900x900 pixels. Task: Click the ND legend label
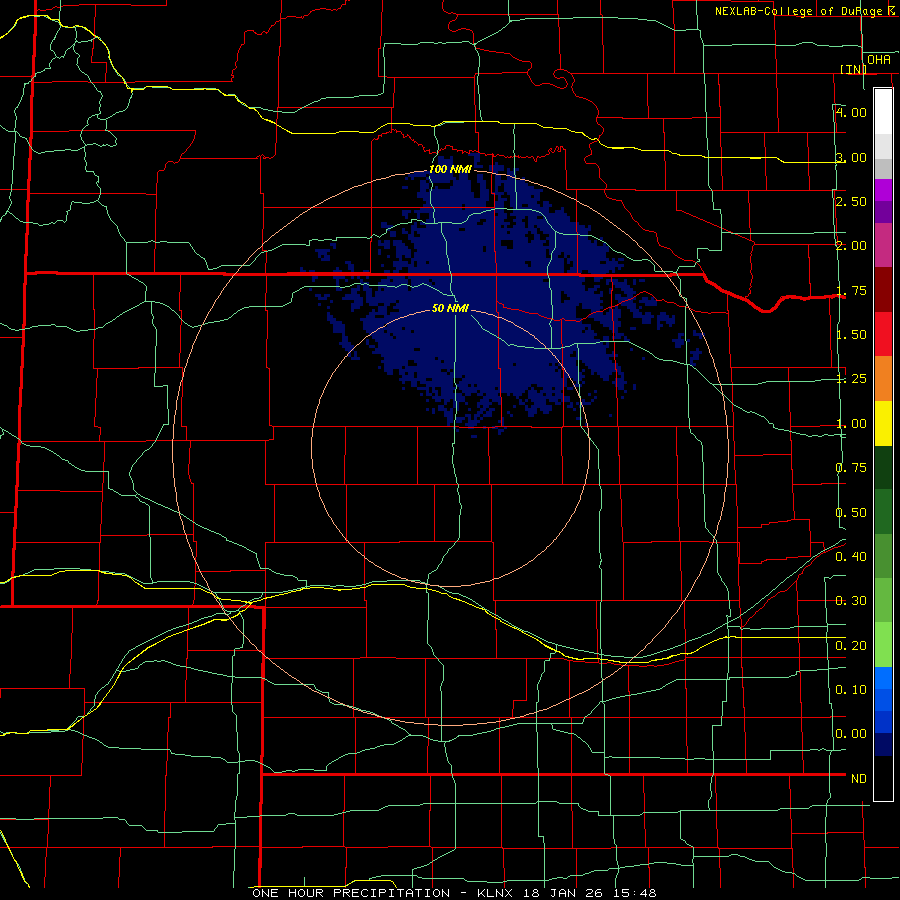pyautogui.click(x=859, y=779)
